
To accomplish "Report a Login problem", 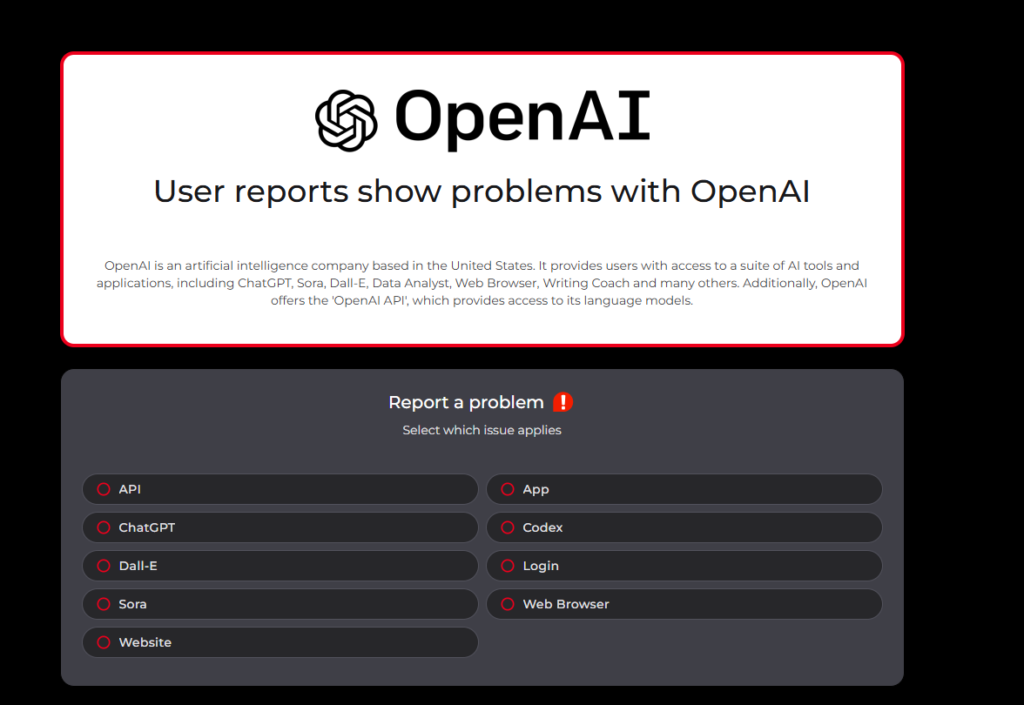I will [x=507, y=566].
